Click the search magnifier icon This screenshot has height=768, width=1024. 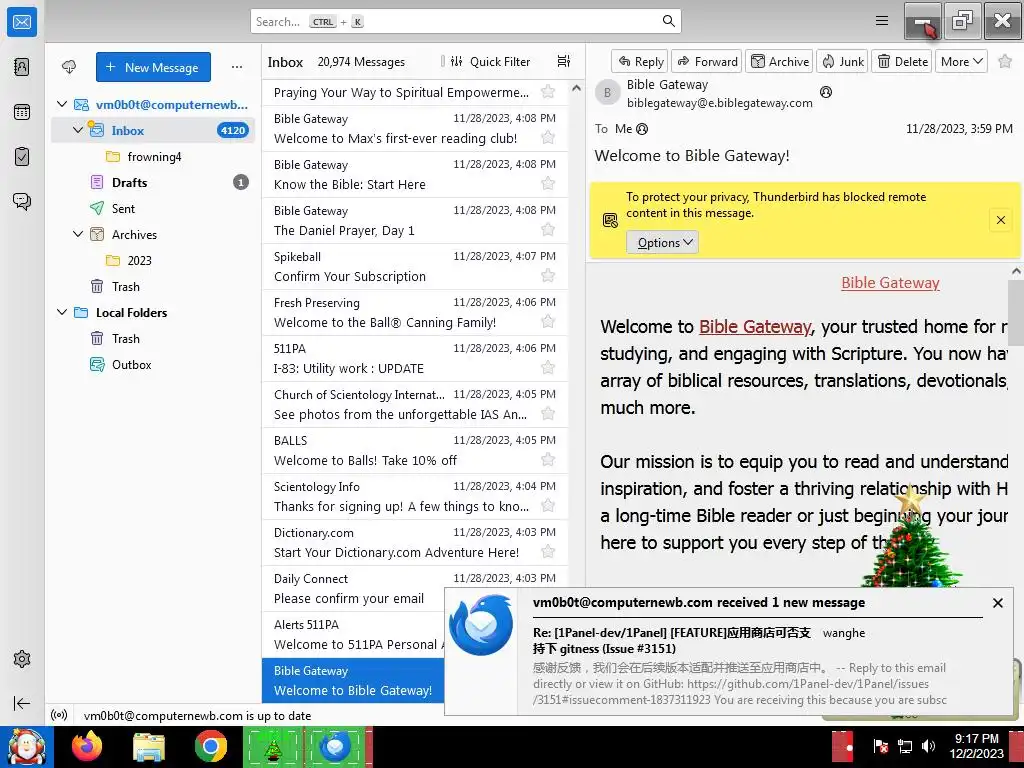[668, 21]
